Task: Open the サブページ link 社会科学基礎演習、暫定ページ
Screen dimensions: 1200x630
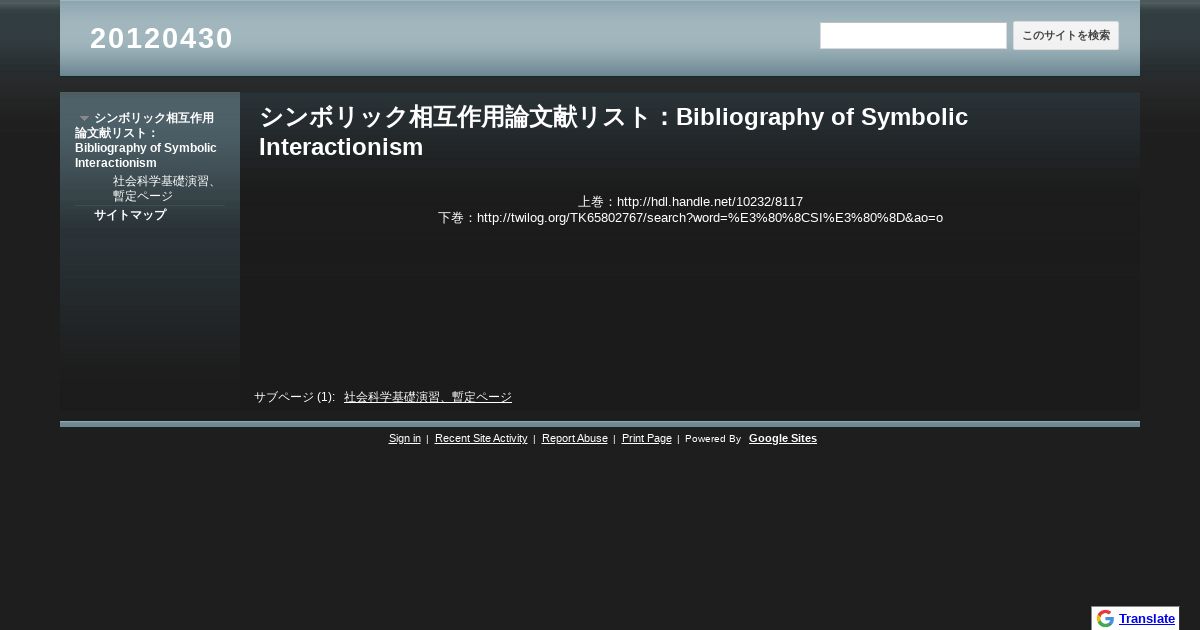Action: click(428, 397)
